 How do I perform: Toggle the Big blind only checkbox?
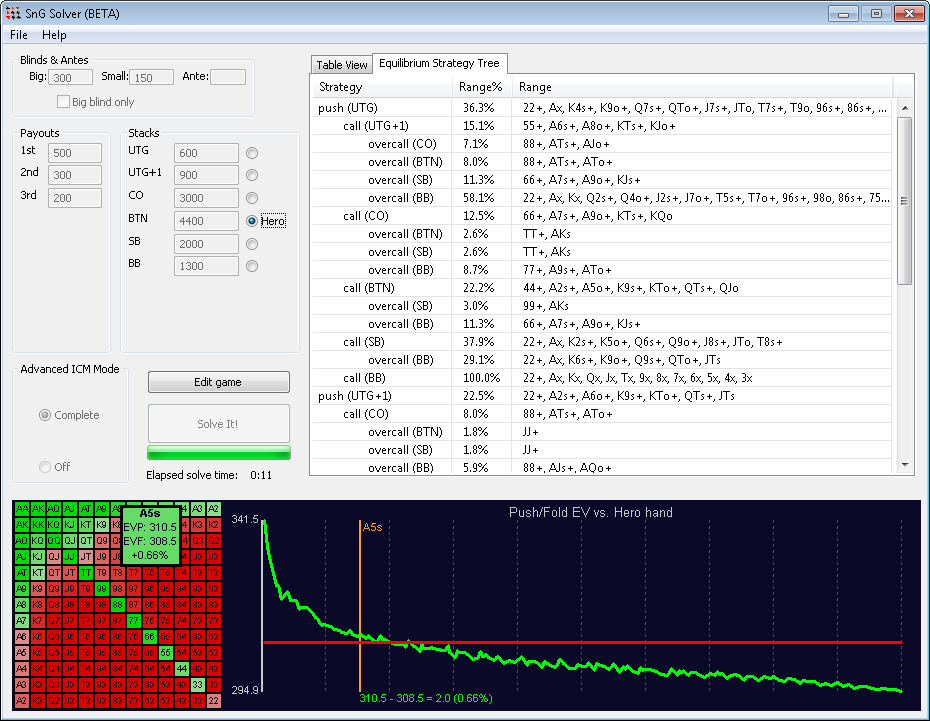click(65, 102)
